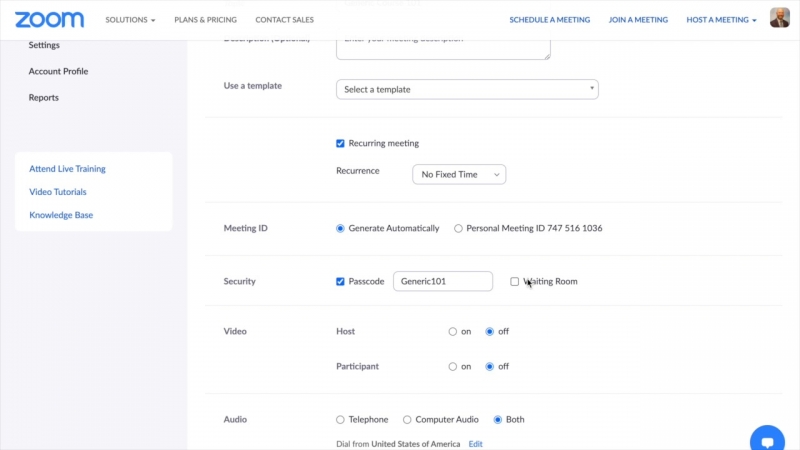Image resolution: width=800 pixels, height=450 pixels.
Task: Edit the dial-in country
Action: point(476,444)
